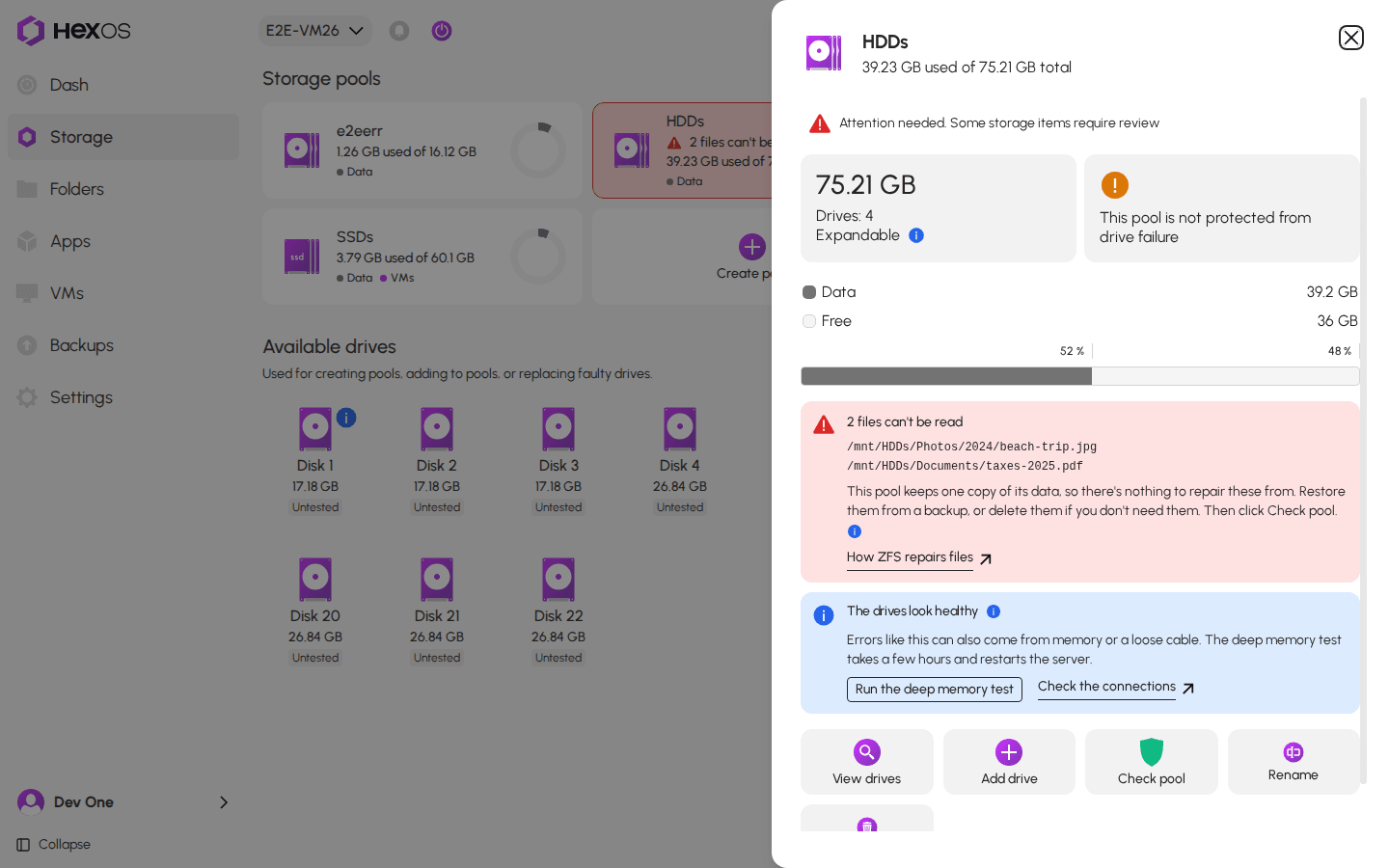1389x868 pixels.
Task: Click the View drives button
Action: coord(866,762)
